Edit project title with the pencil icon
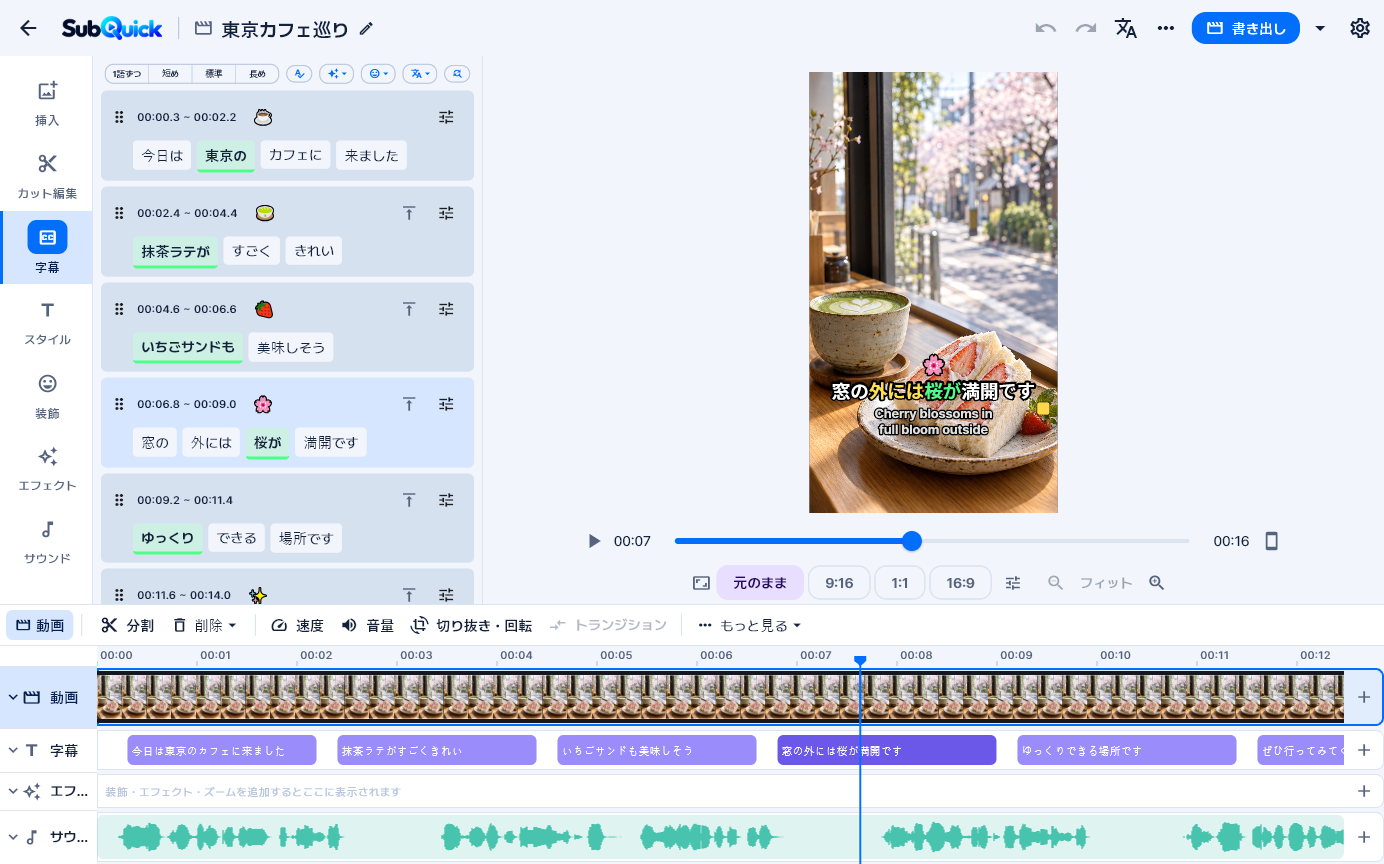This screenshot has width=1384, height=864. (x=366, y=29)
